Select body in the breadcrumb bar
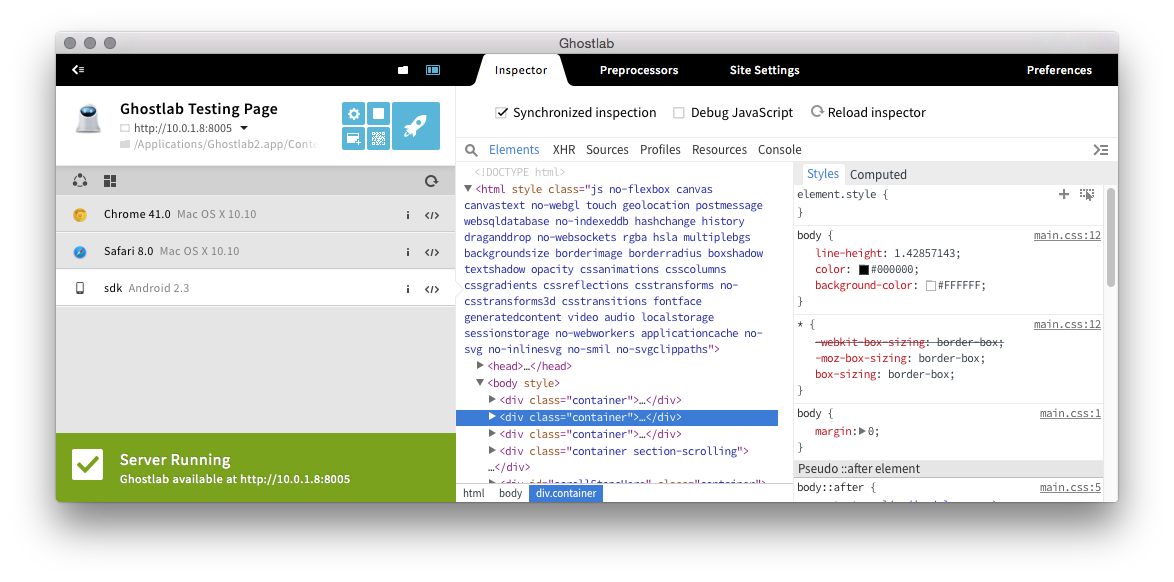Screen dimensions: 1174x582 pyautogui.click(x=511, y=493)
